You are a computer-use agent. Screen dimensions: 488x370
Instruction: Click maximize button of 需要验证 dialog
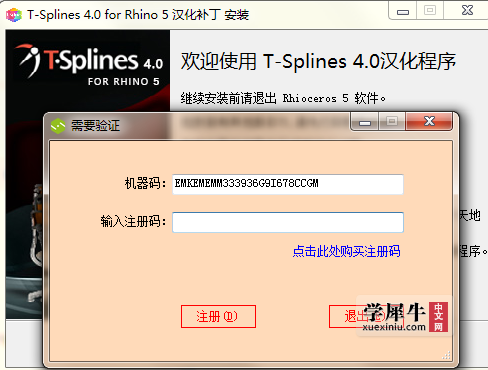point(392,122)
